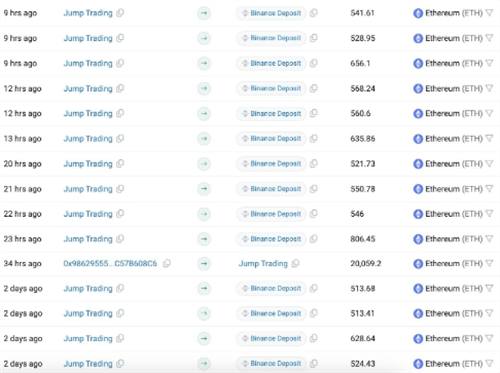Click the Ethereum logo in 568.24 row
This screenshot has height=373, width=500.
pyautogui.click(x=418, y=89)
